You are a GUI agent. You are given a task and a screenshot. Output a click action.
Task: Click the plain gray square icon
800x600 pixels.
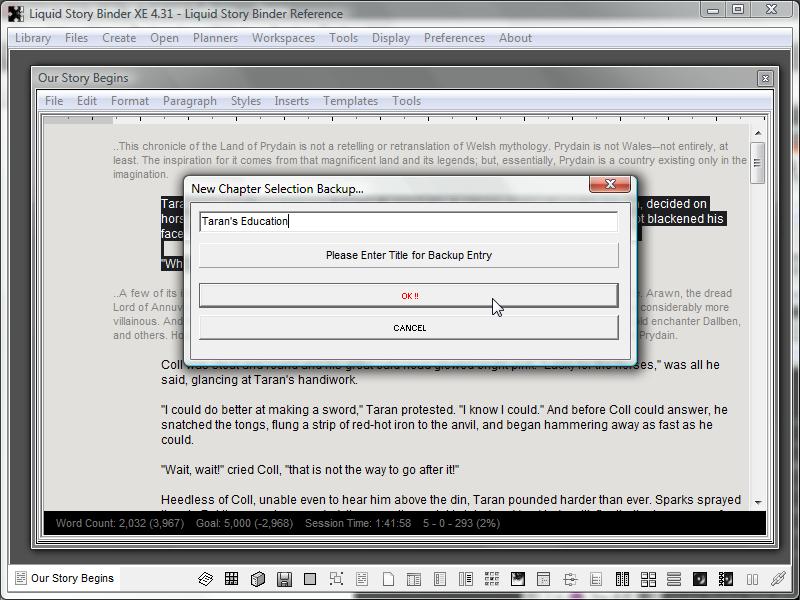coord(310,579)
